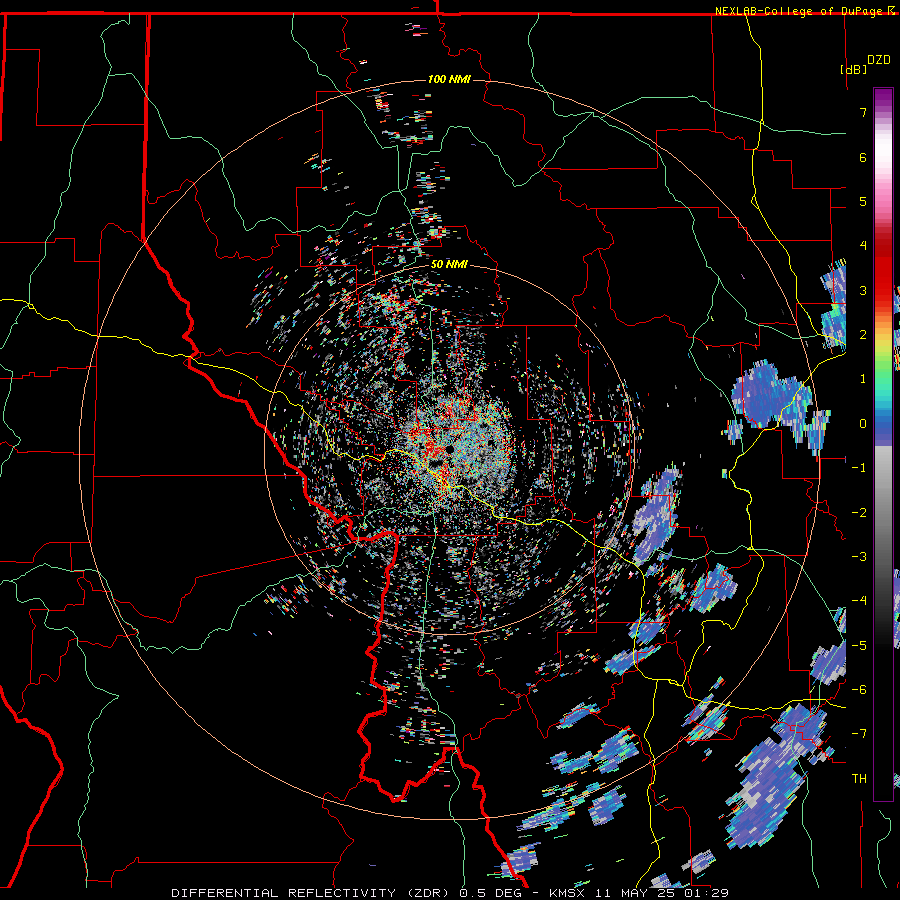Click the 100 NMI range ring label
The width and height of the screenshot is (900, 900).
coord(449,79)
